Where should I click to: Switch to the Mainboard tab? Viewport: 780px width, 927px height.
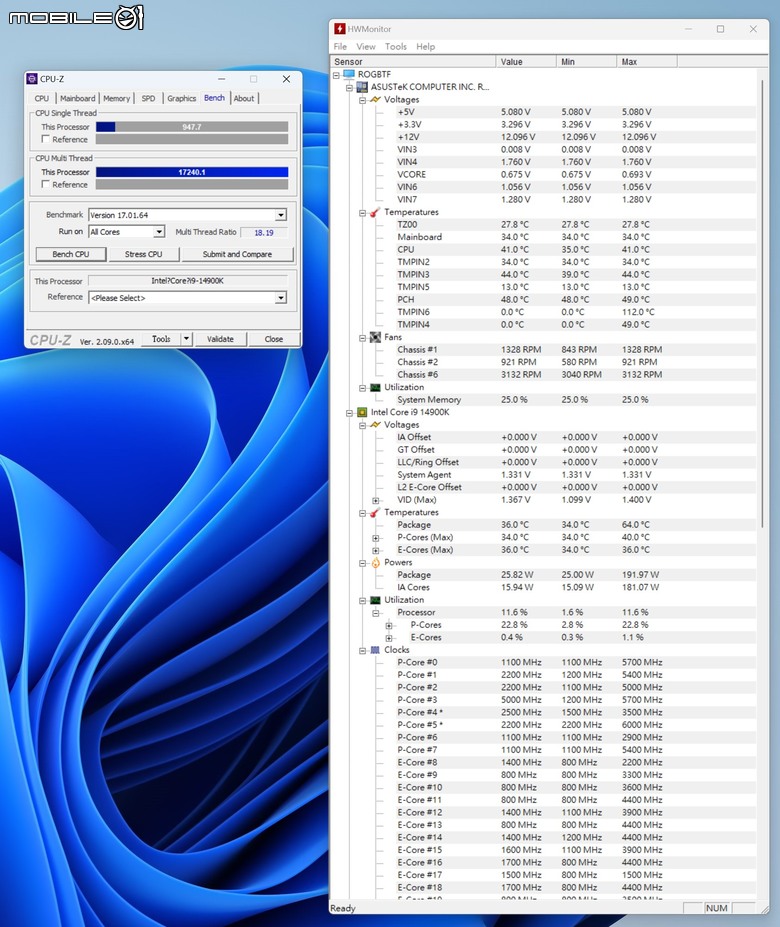pyautogui.click(x=77, y=98)
